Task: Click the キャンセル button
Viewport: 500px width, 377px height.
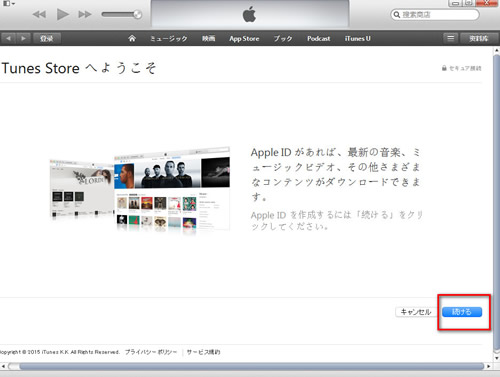Action: [x=416, y=312]
